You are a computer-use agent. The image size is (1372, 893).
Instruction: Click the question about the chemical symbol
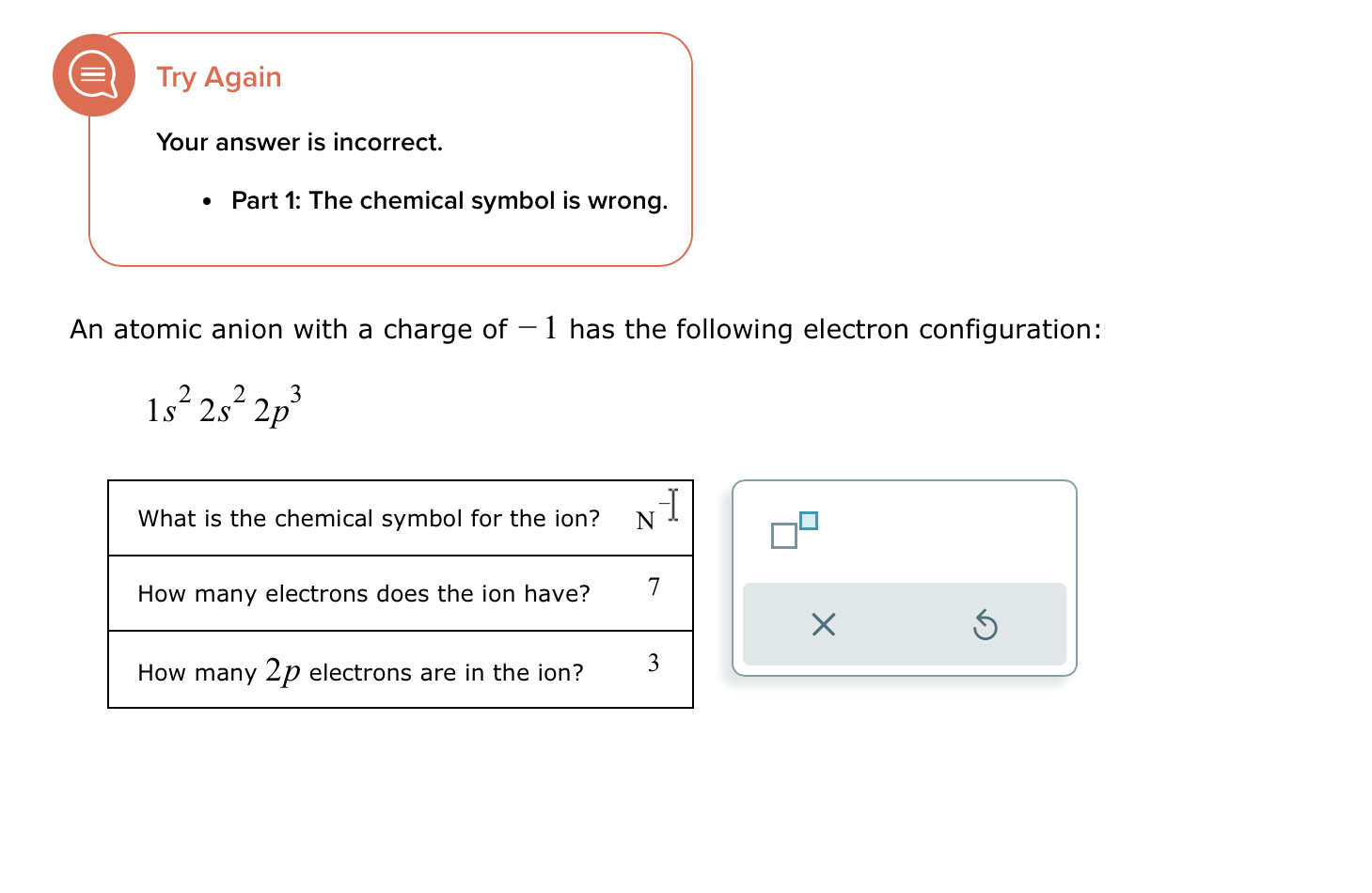(369, 518)
